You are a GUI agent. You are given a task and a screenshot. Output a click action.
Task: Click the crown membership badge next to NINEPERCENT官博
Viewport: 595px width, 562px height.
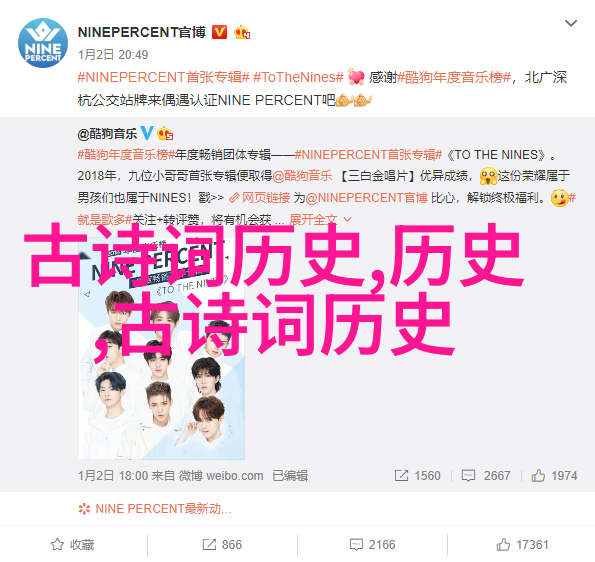pyautogui.click(x=242, y=33)
